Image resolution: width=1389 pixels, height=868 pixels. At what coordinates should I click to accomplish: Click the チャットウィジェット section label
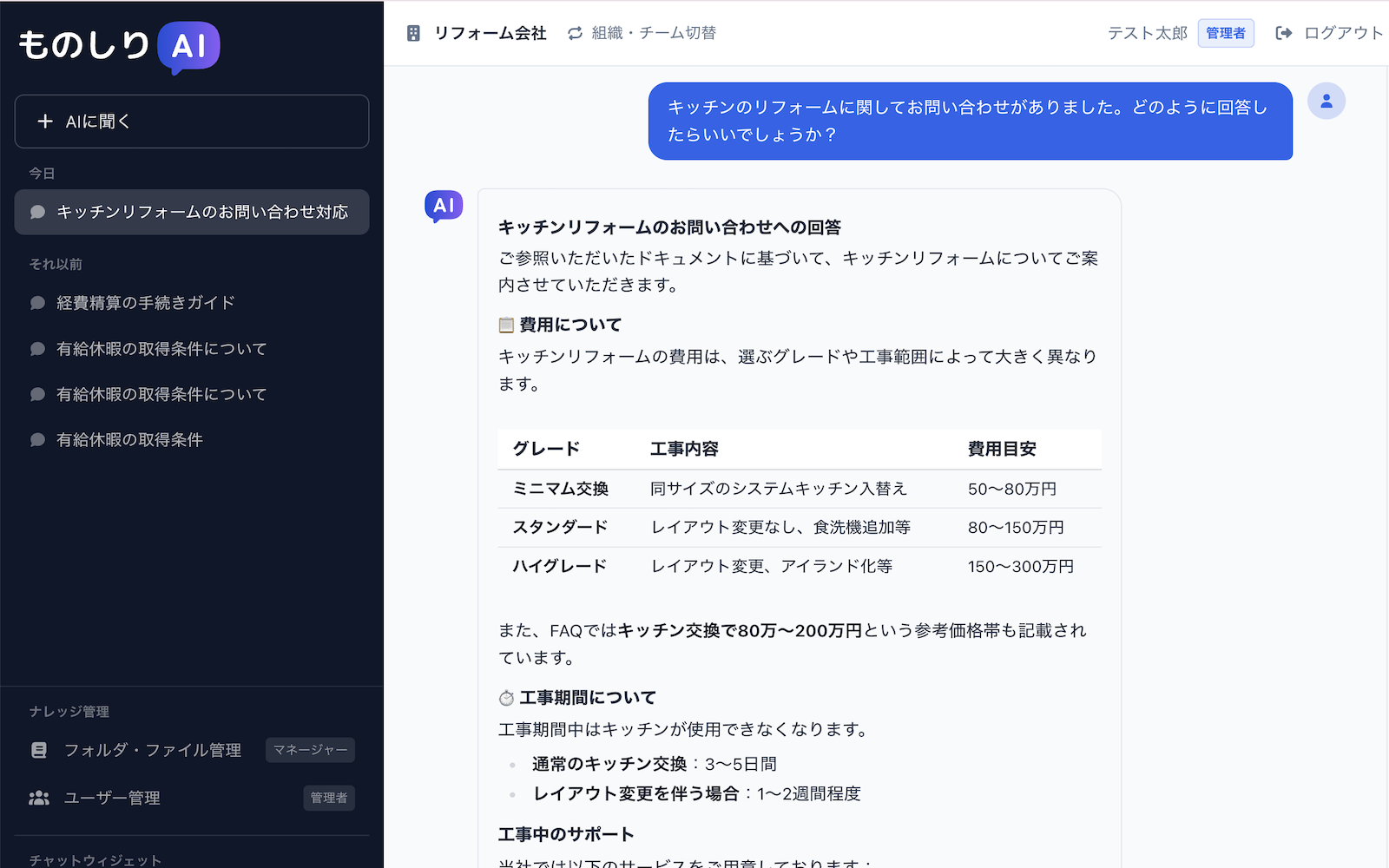point(95,860)
